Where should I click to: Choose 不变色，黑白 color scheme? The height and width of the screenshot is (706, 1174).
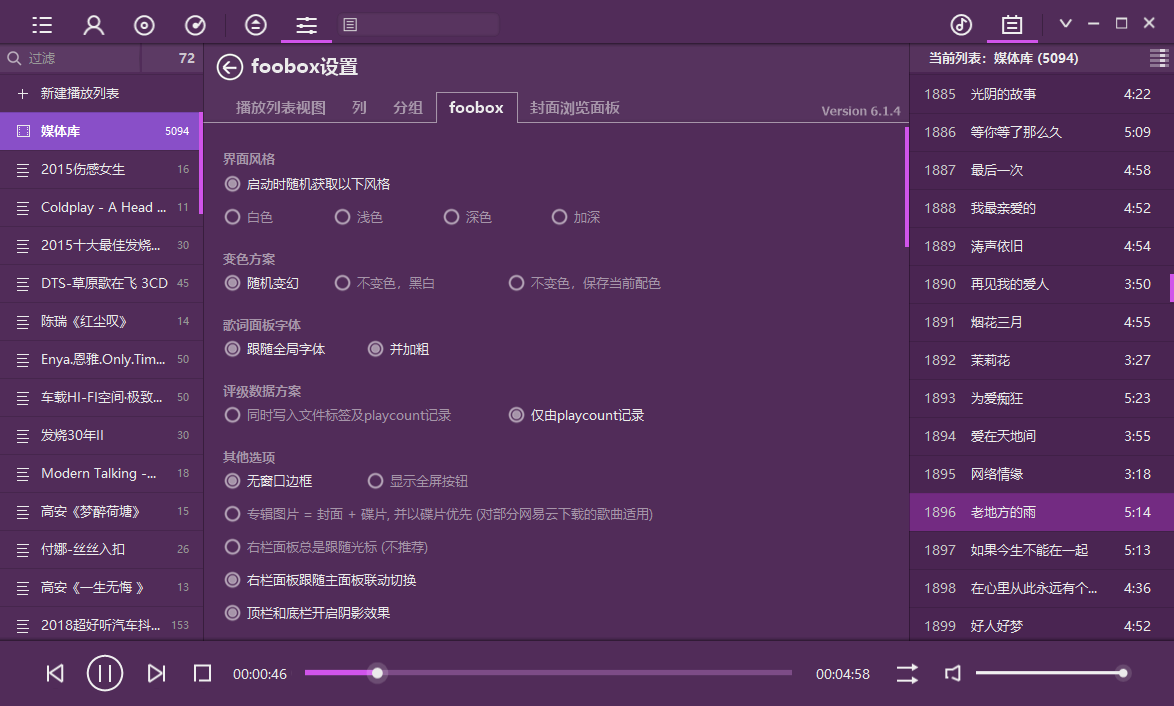342,283
